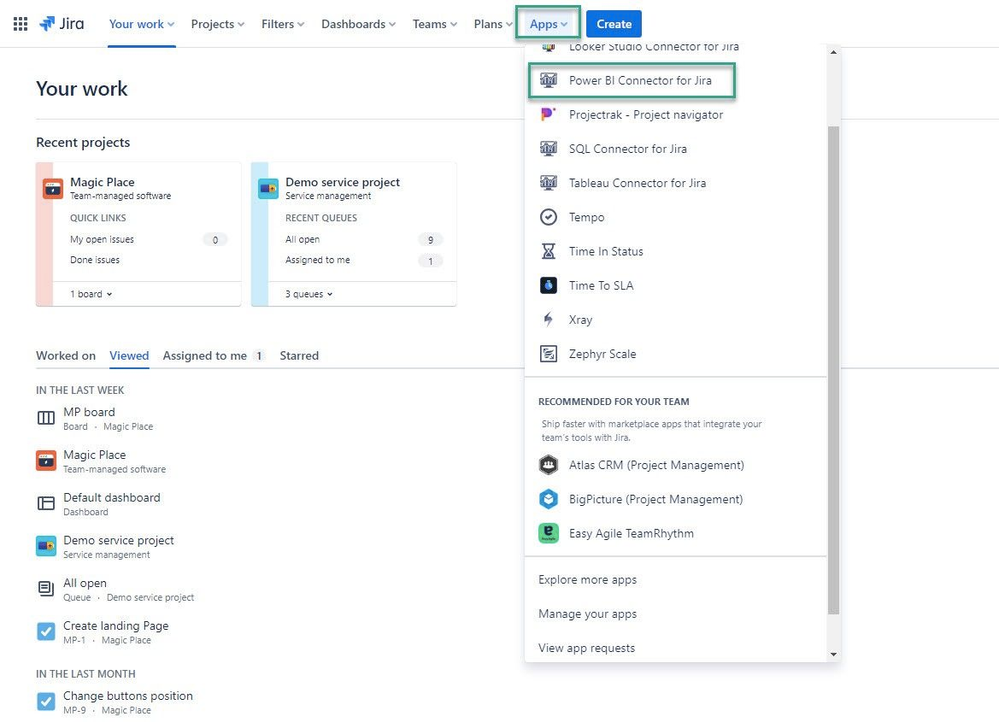The height and width of the screenshot is (722, 999).
Task: Click the Create button
Action: coord(614,24)
